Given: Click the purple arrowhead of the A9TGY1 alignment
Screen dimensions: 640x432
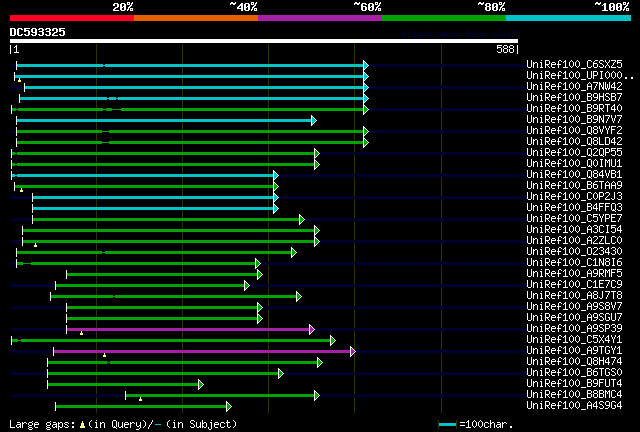Looking at the screenshot, I should (353, 352).
